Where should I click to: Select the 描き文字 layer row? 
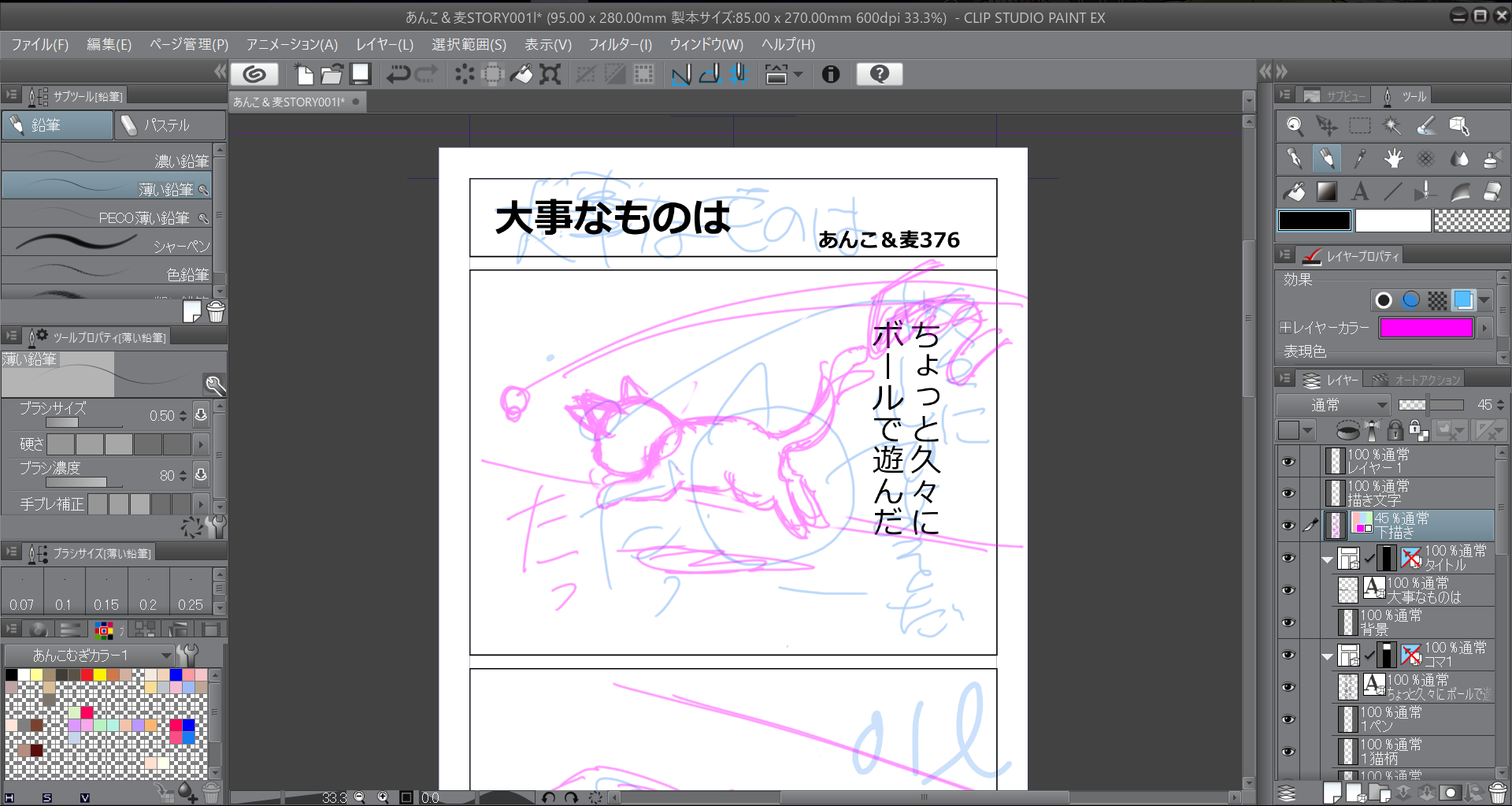tap(1408, 493)
